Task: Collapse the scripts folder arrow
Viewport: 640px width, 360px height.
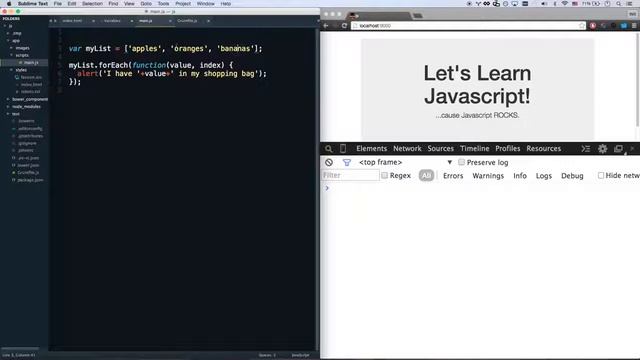Action: 11,55
